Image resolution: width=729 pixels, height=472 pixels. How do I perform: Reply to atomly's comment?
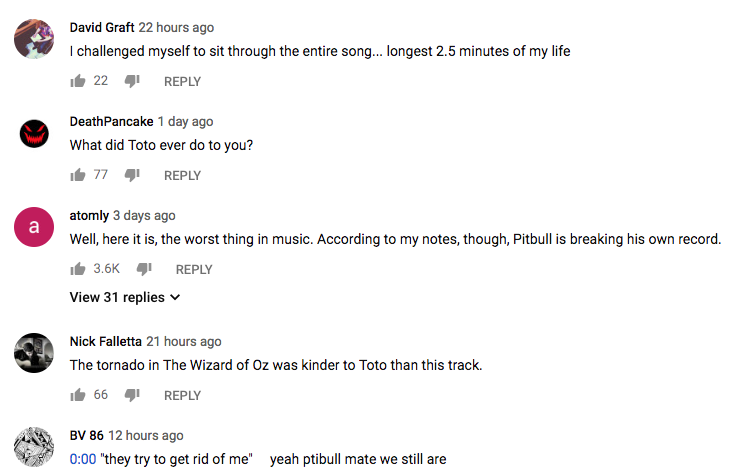194,269
